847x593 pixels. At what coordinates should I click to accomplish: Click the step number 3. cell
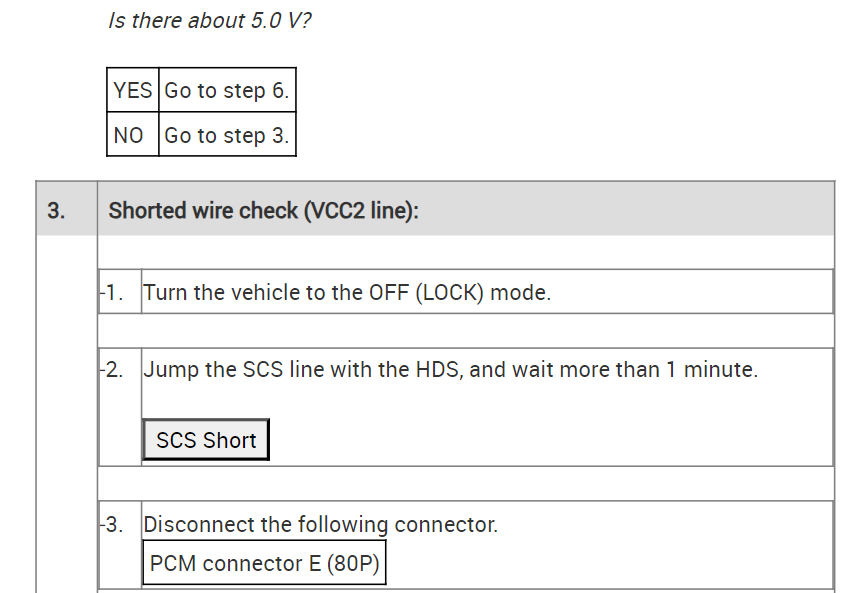(x=57, y=211)
